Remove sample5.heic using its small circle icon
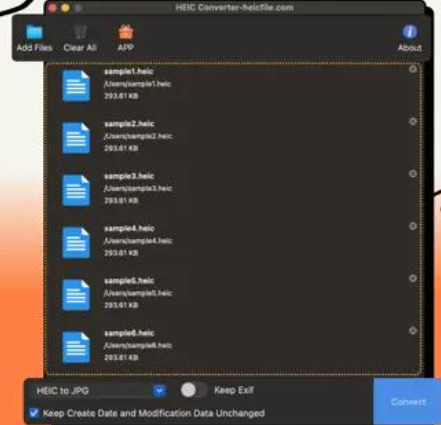The image size is (441, 425). point(413,278)
